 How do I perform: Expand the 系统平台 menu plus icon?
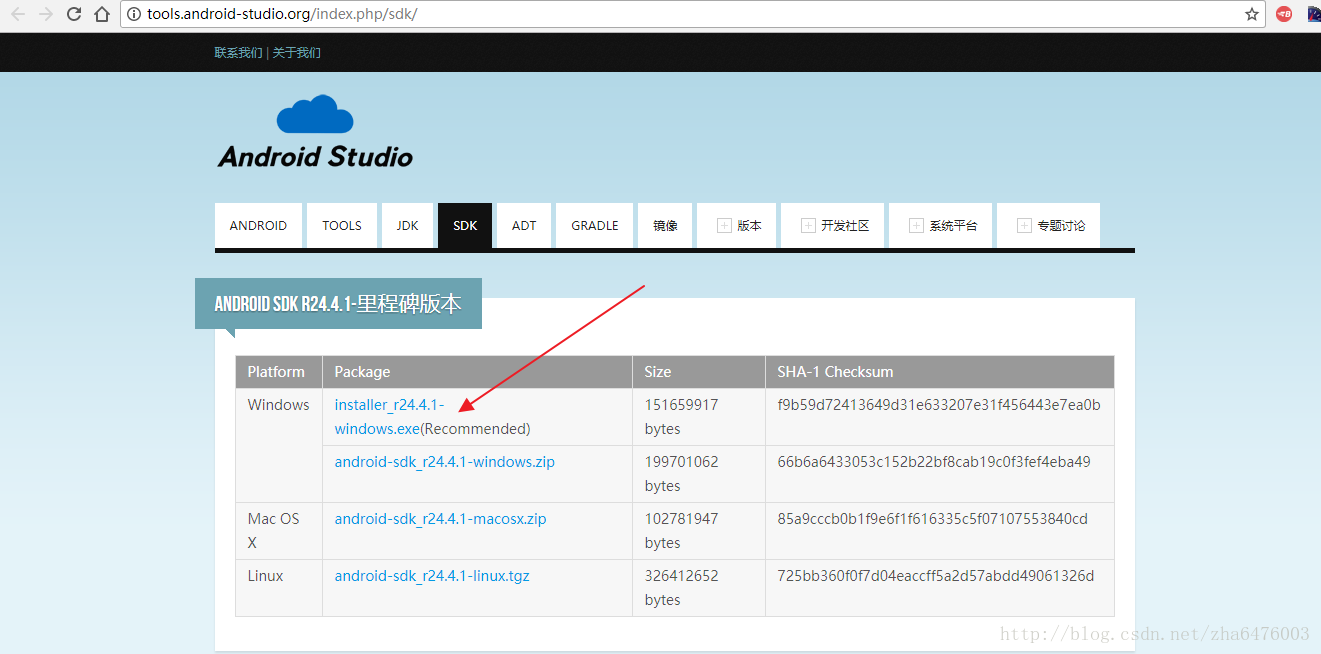(916, 226)
